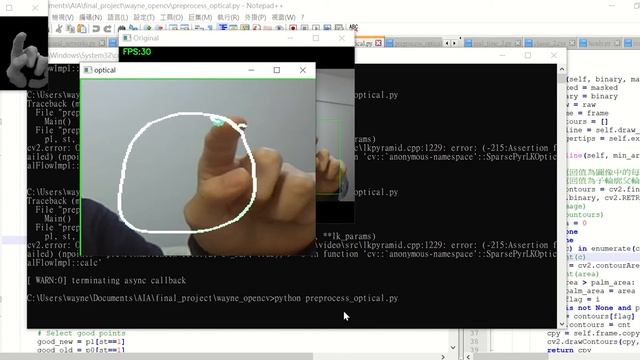Open the ? help menu
The height and width of the screenshot is (360, 640).
(302, 17)
